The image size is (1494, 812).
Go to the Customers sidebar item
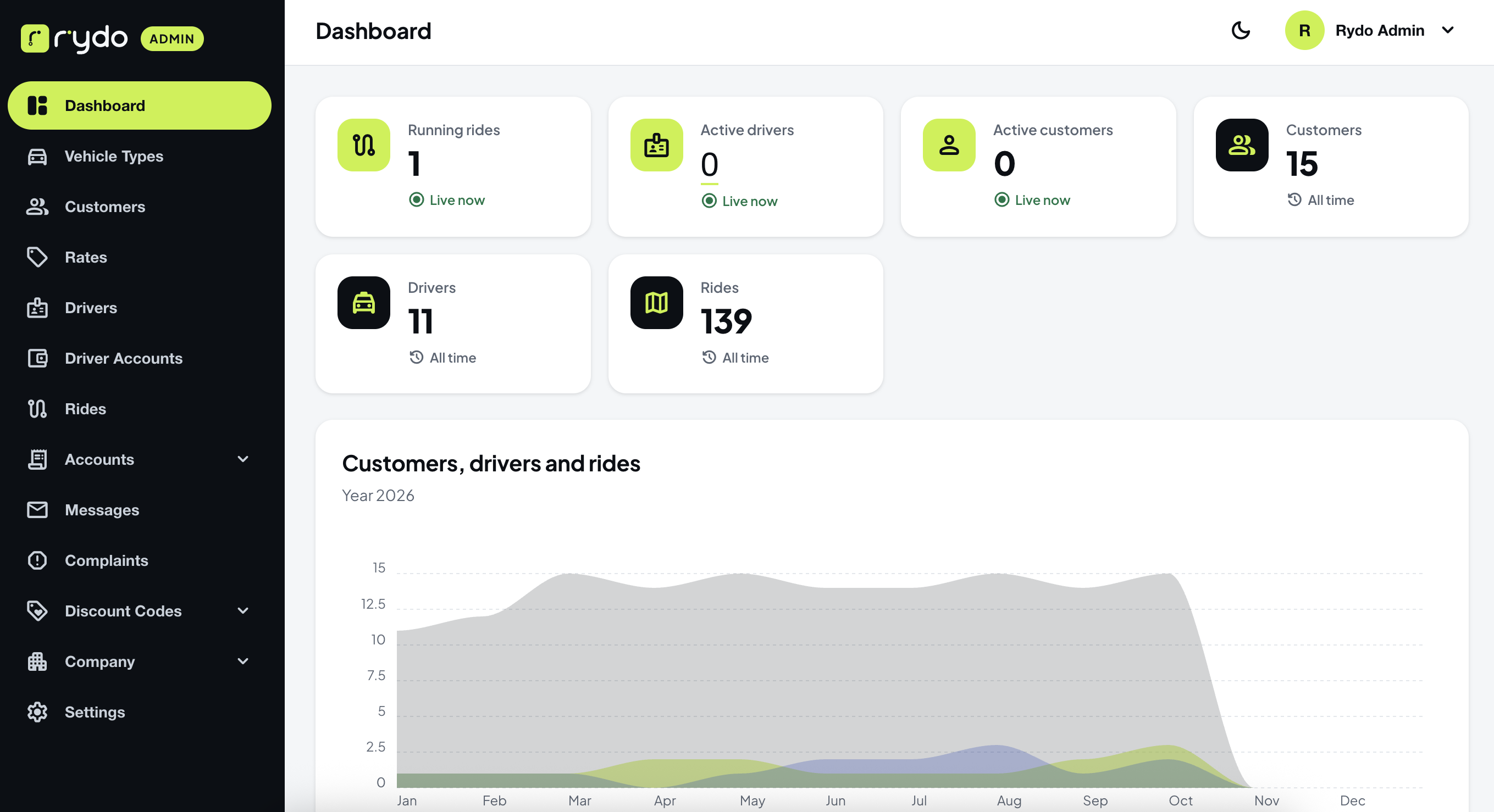(139, 207)
